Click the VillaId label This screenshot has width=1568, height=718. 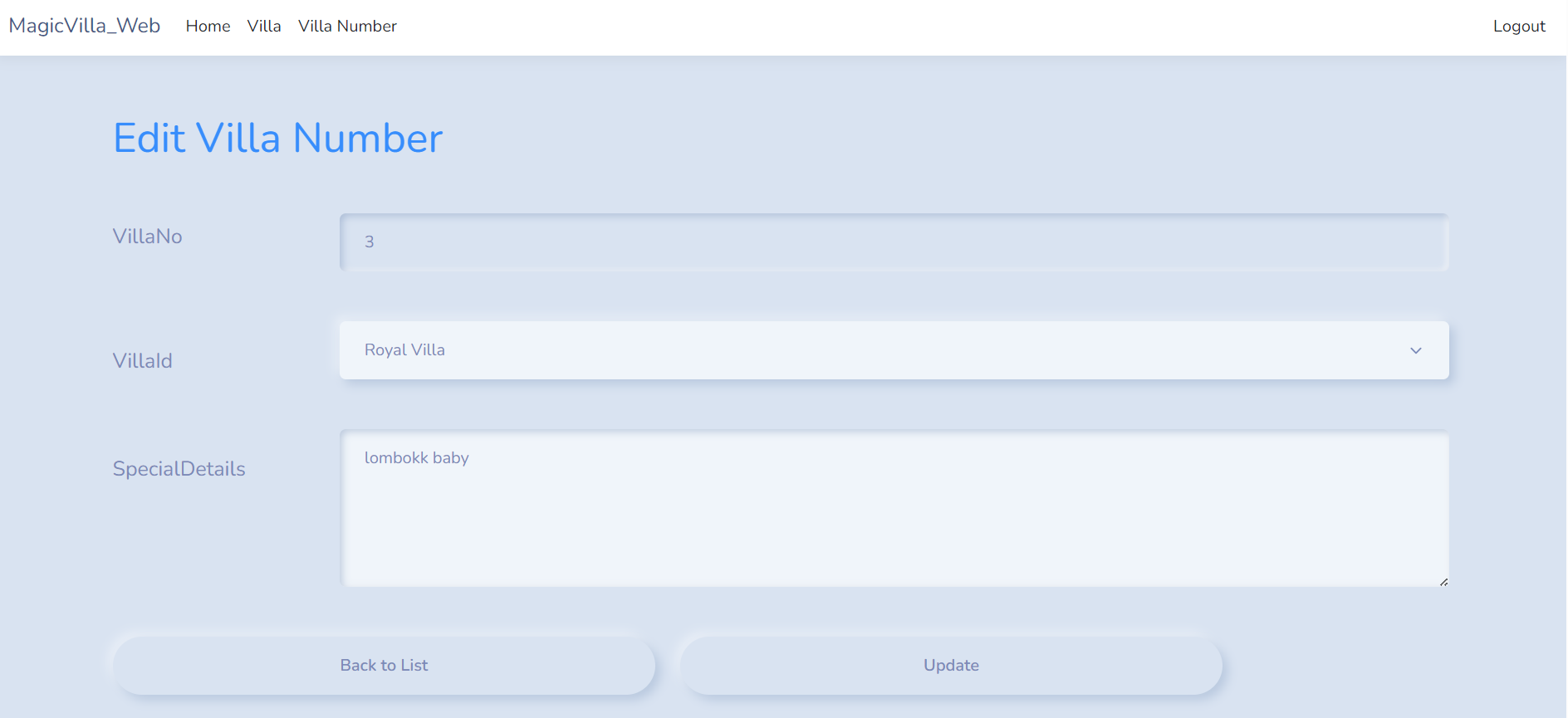pyautogui.click(x=142, y=361)
